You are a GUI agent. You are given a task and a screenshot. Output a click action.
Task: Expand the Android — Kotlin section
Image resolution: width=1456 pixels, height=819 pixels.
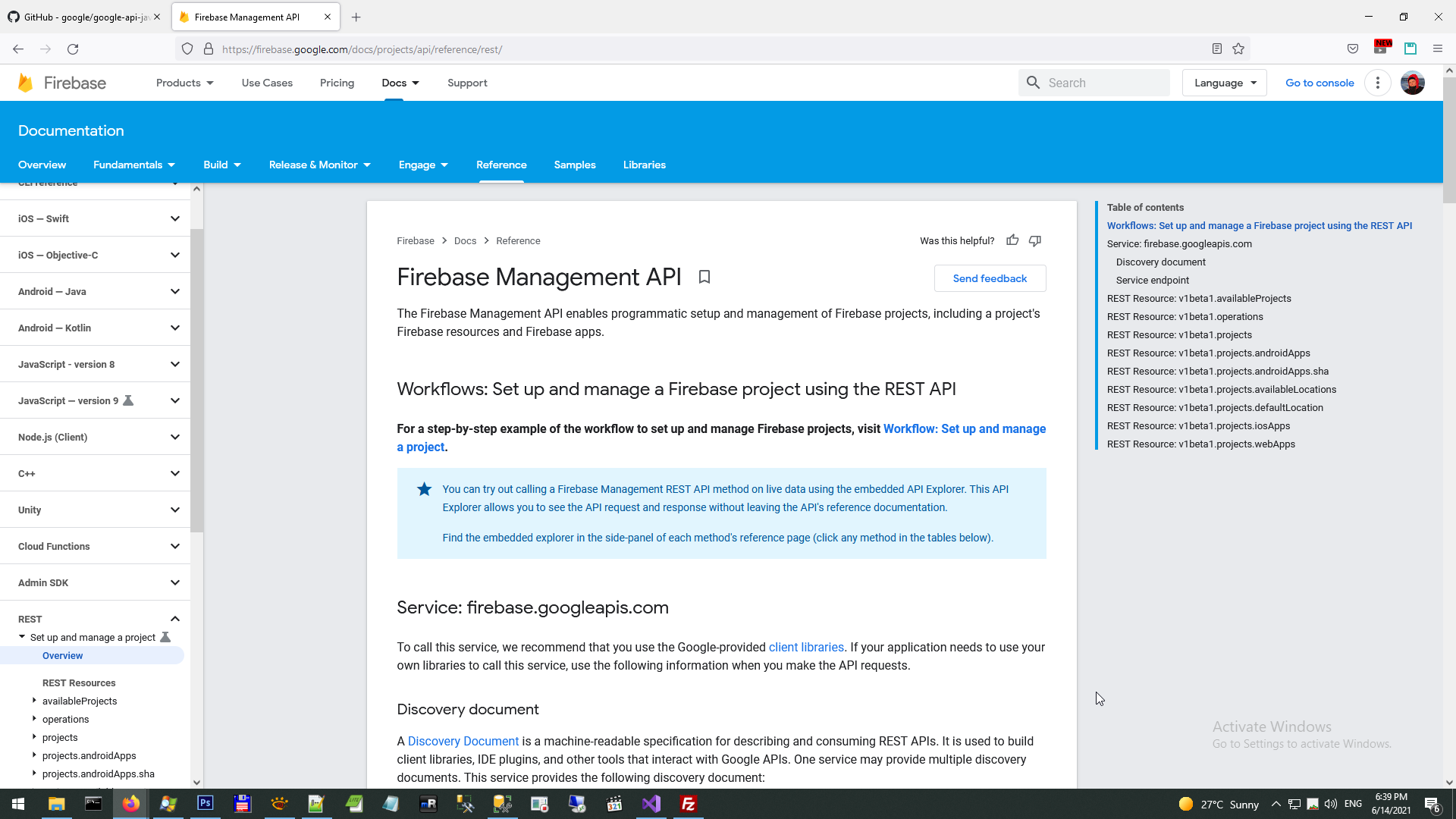point(175,328)
